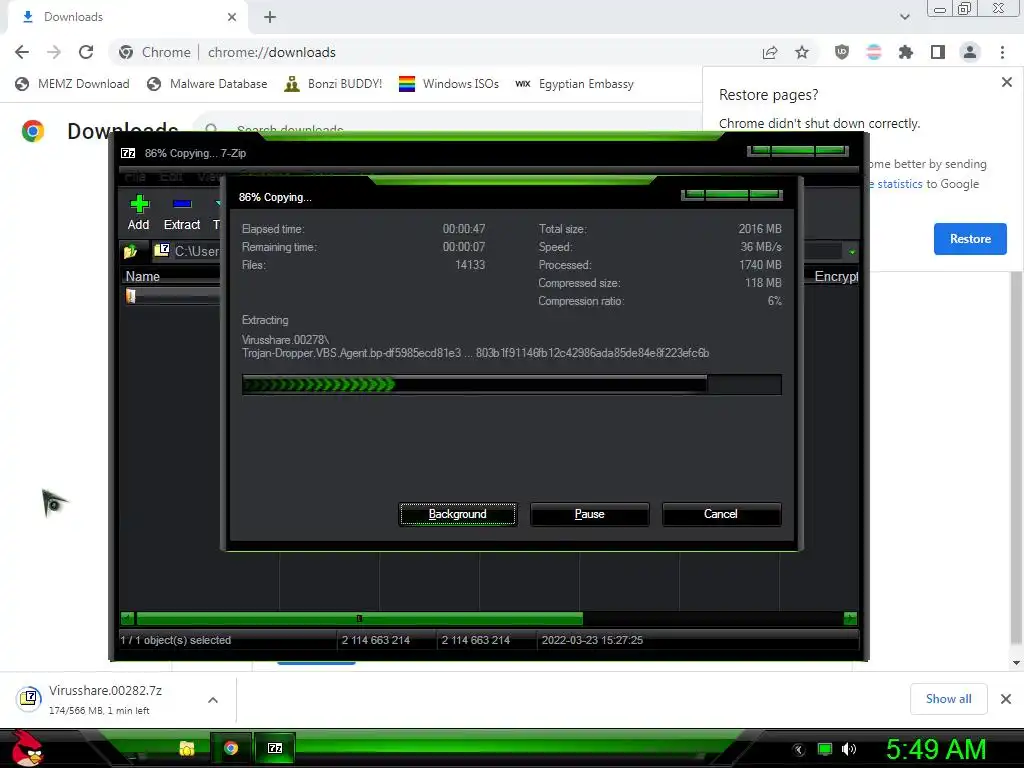Open Chrome's three-dot menu

(x=1002, y=52)
